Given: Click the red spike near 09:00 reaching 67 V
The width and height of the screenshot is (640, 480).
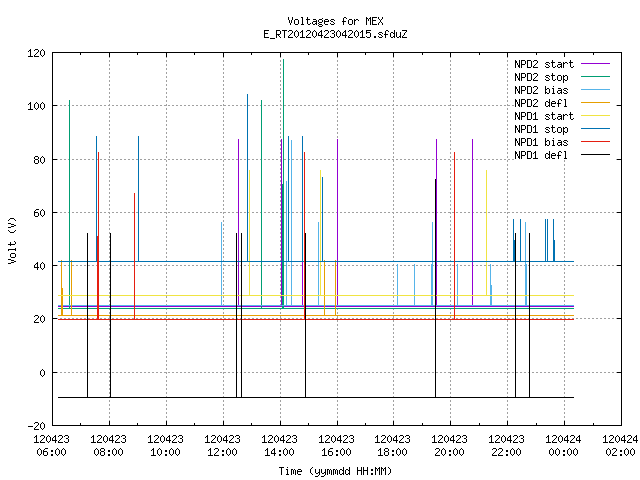Looking at the screenshot, I should pyautogui.click(x=134, y=256).
